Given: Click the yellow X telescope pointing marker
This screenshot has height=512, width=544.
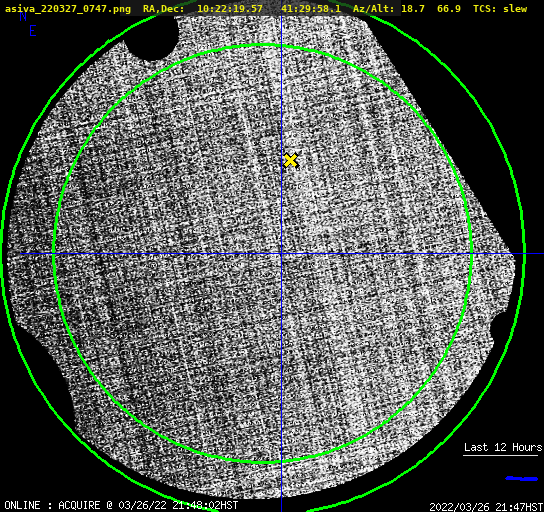Looking at the screenshot, I should point(291,161).
